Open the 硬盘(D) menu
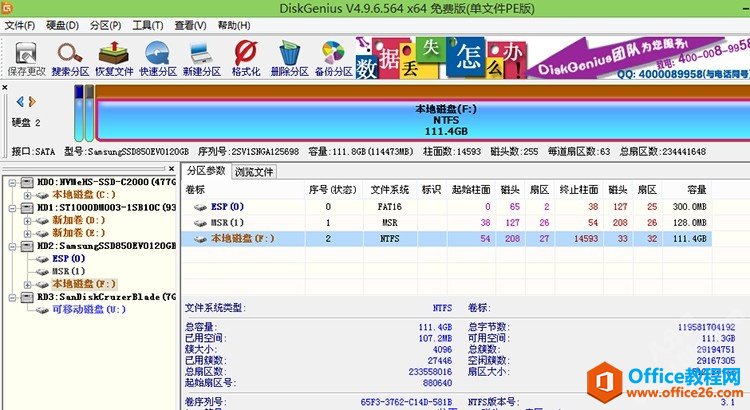 [x=63, y=25]
